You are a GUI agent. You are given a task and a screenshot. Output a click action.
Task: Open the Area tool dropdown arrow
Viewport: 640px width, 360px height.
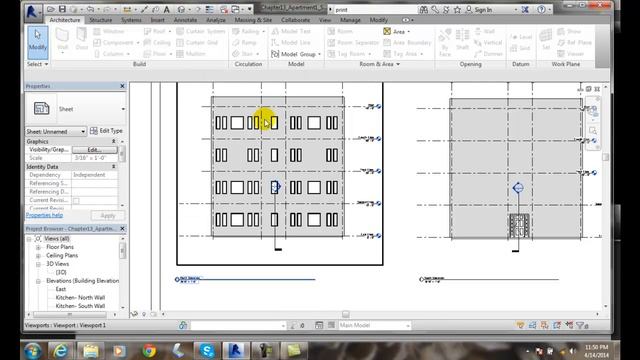coord(409,31)
